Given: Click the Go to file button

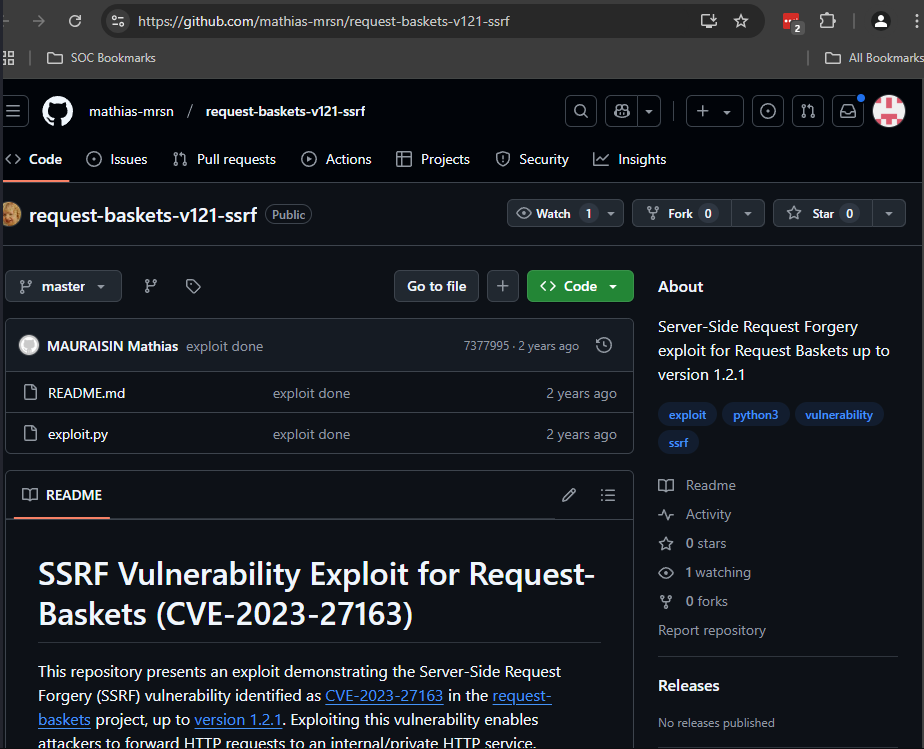Looking at the screenshot, I should (x=436, y=286).
